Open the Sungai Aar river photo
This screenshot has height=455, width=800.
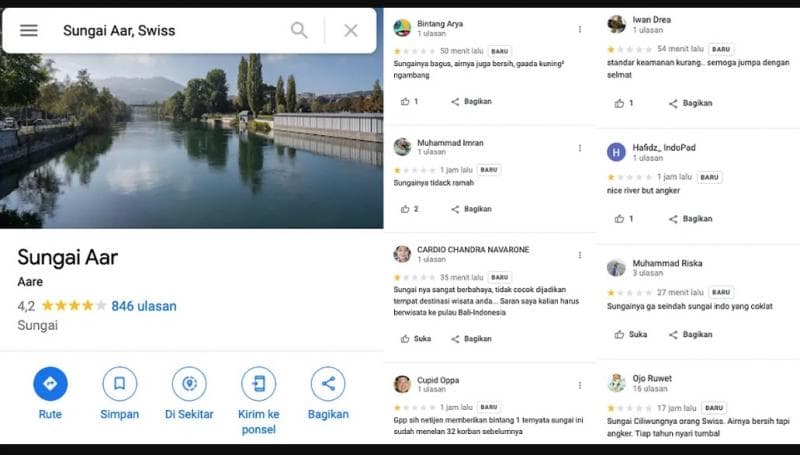tap(191, 140)
